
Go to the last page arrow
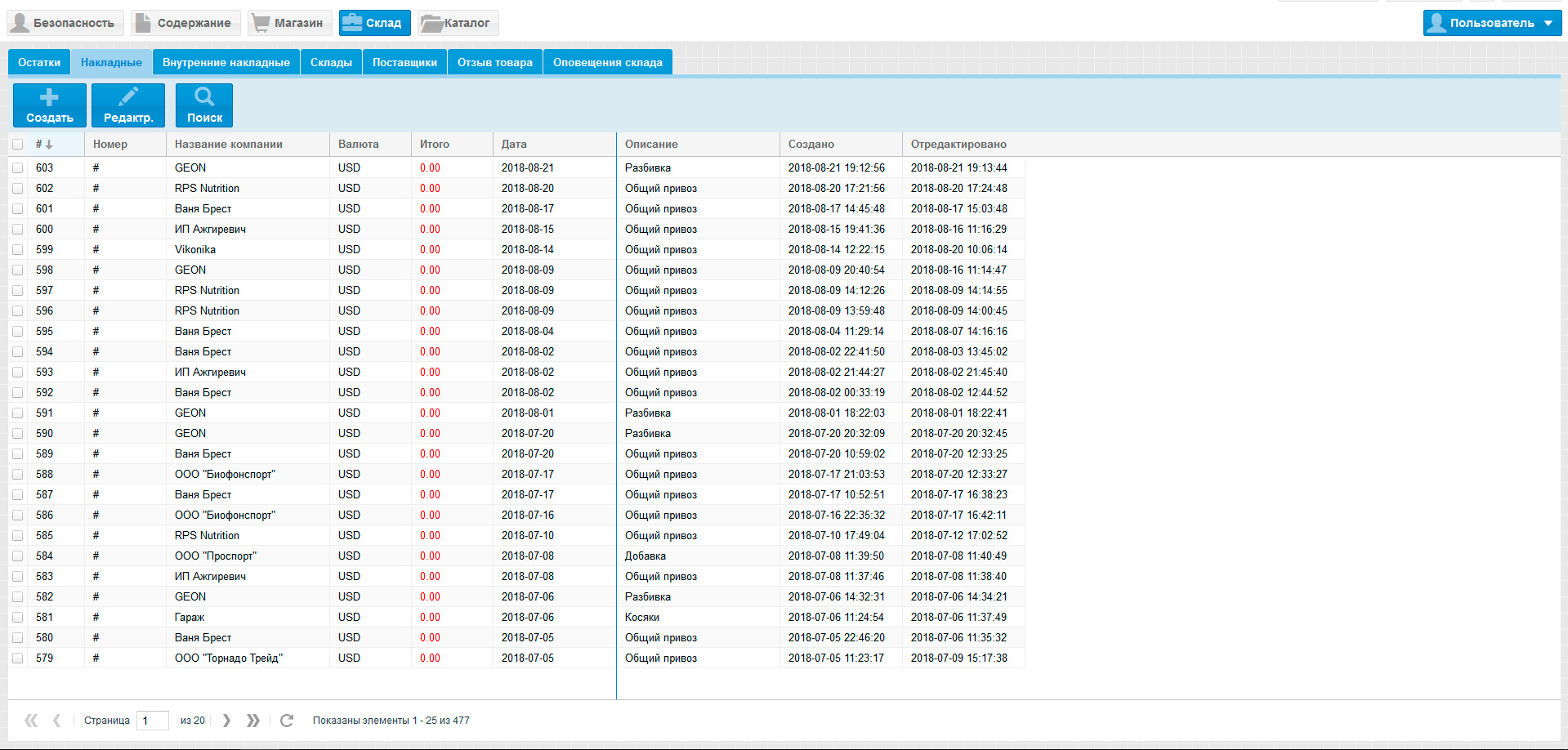[253, 721]
